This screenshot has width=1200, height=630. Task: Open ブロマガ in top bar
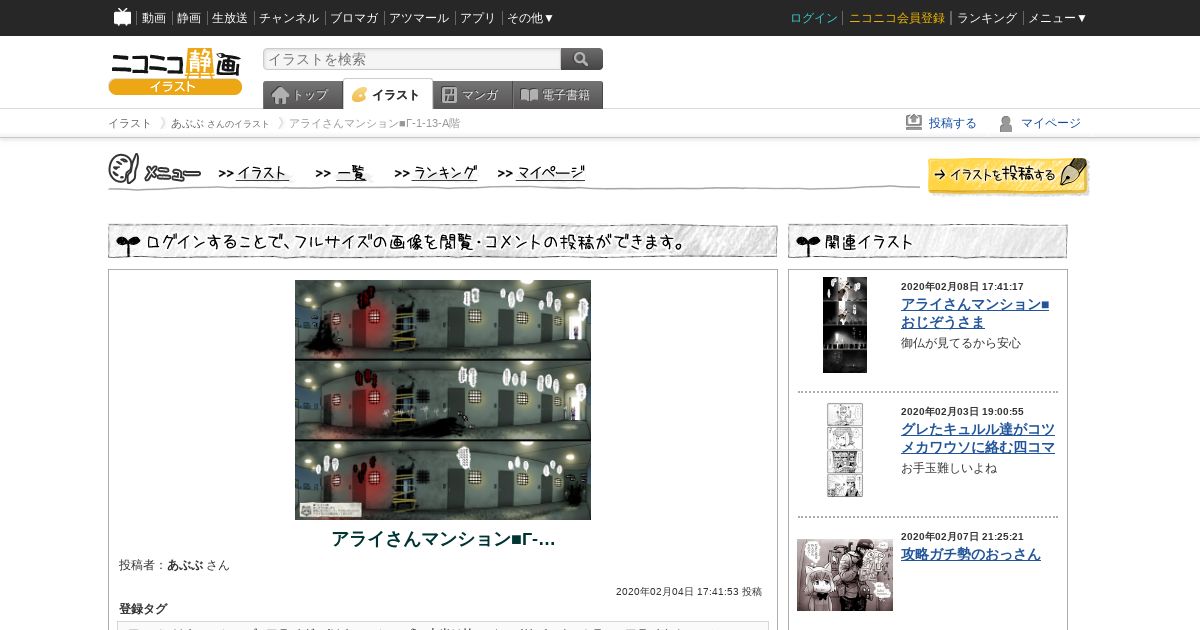pyautogui.click(x=354, y=18)
